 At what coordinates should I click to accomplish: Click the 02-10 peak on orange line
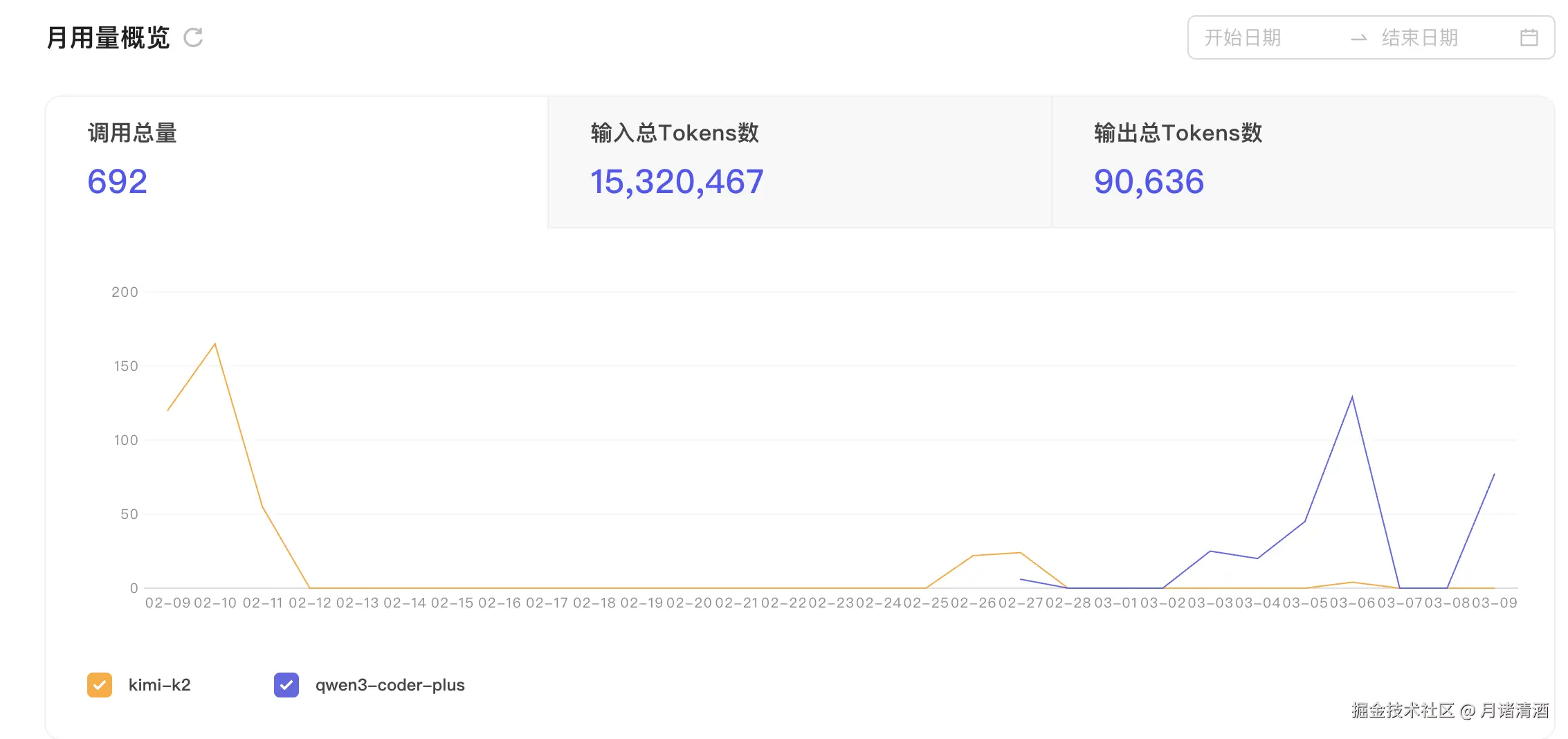tap(215, 344)
